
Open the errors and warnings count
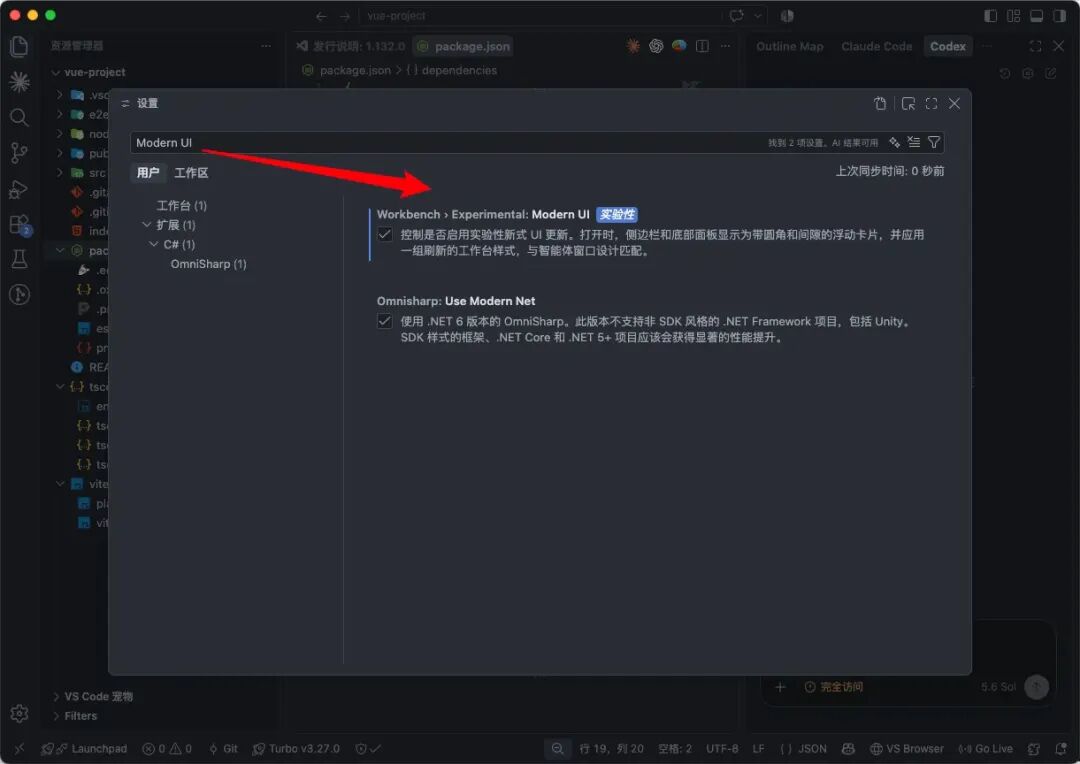[167, 748]
